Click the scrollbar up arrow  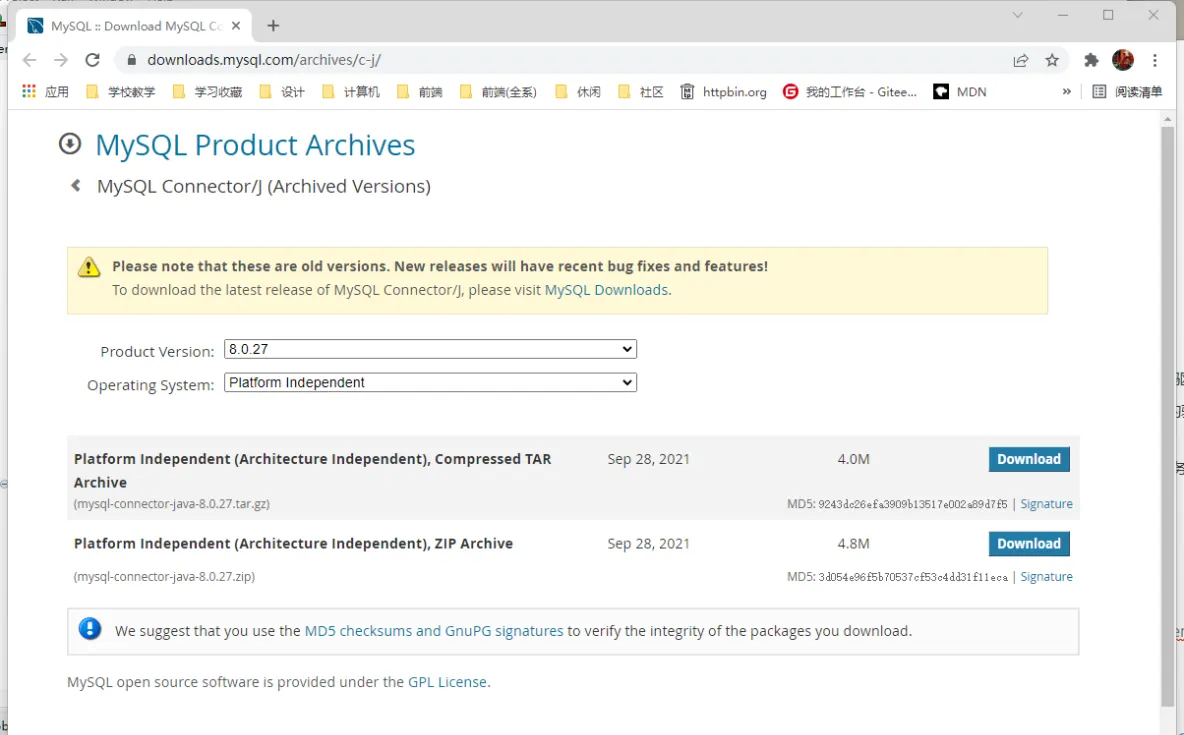tap(1167, 119)
